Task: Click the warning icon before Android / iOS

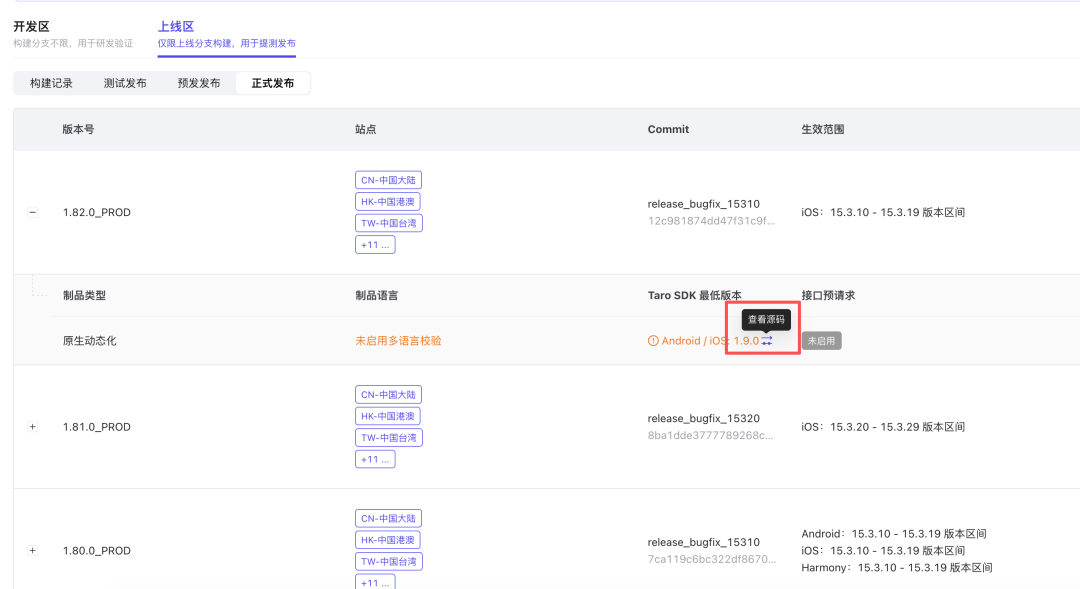Action: 653,341
